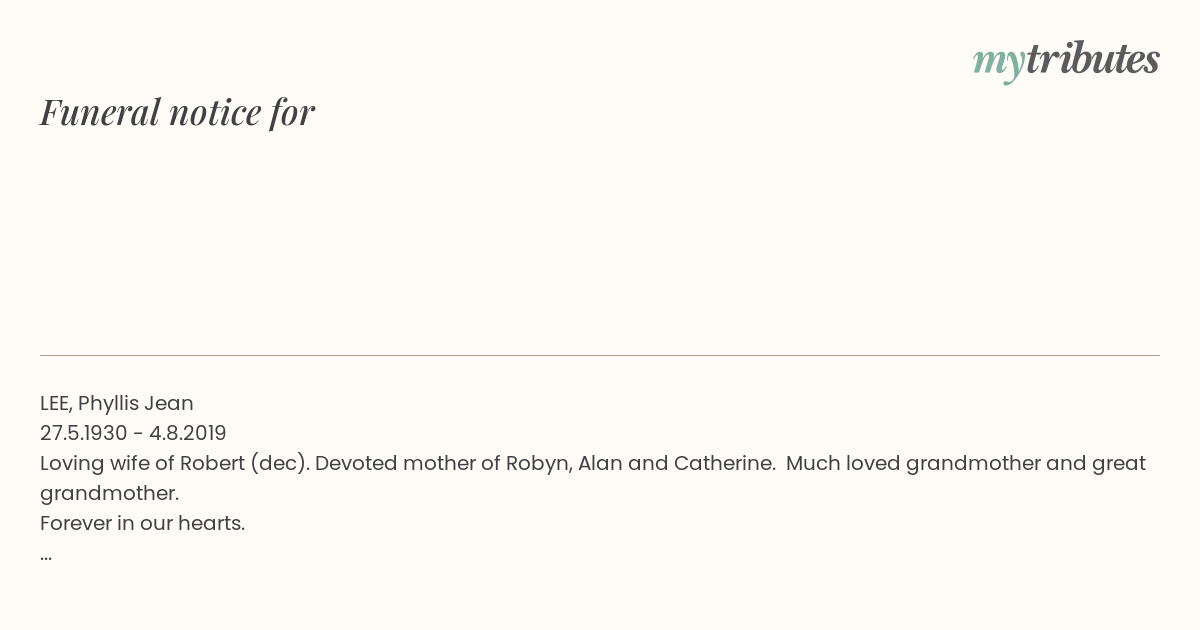This screenshot has width=1200, height=630.
Task: Click the dash between the two dates
Action: point(138,434)
